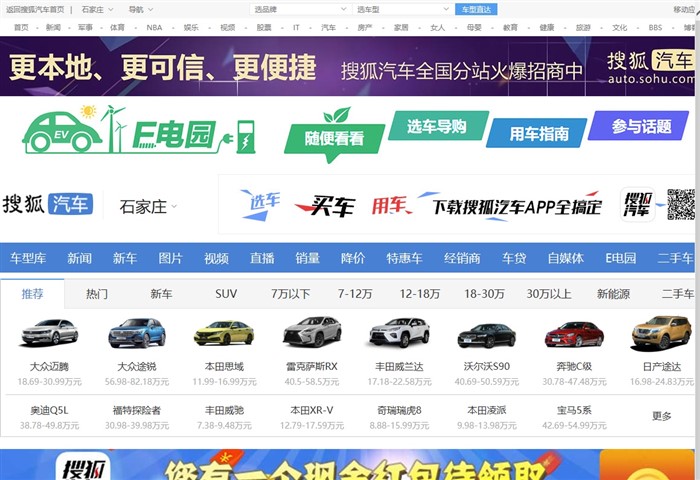Open 特惠车 in the blue navigation bar

click(404, 258)
